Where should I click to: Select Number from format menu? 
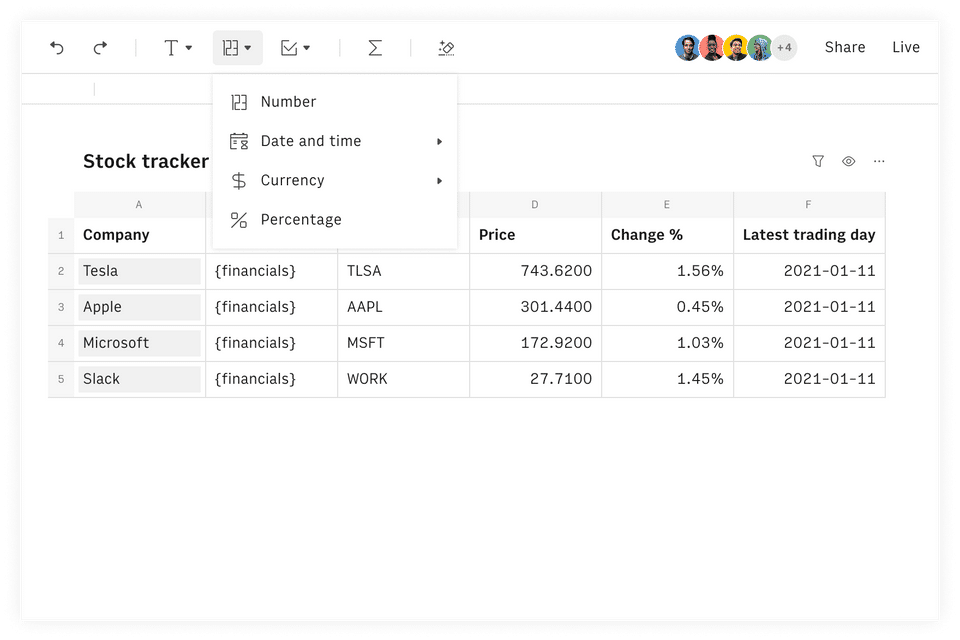tap(335, 102)
